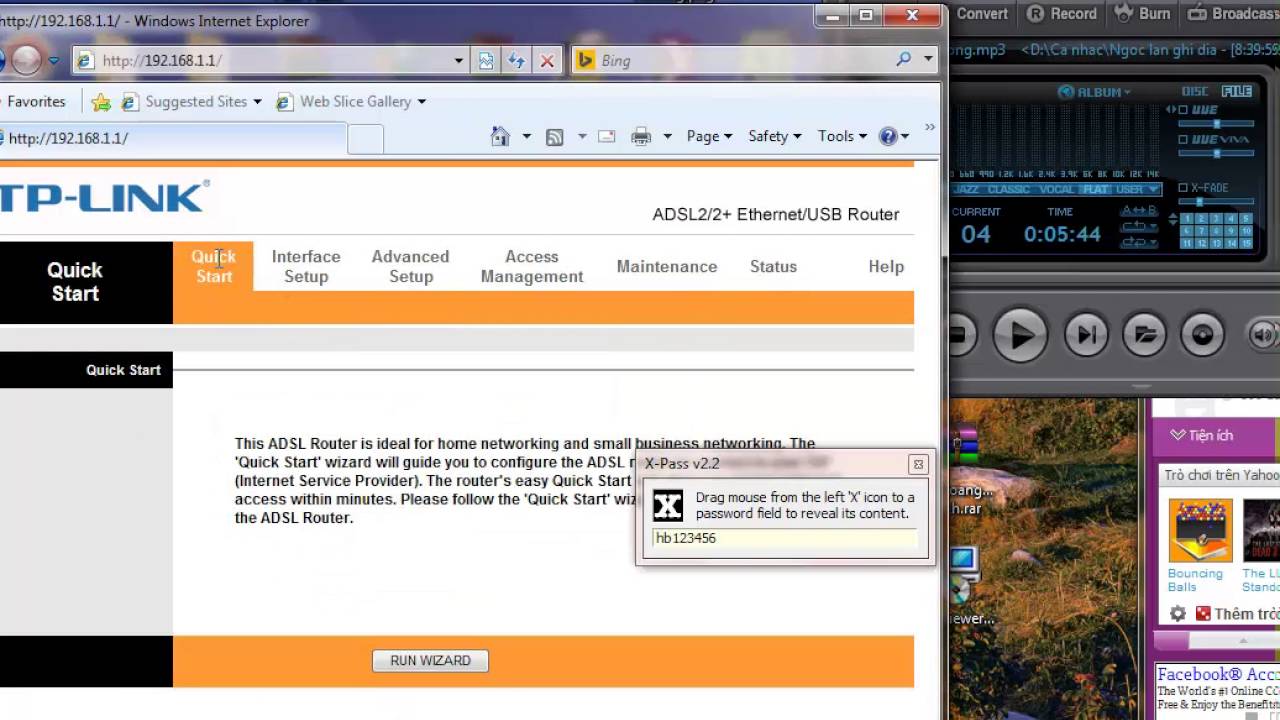Open the Status tab
This screenshot has width=1280, height=720.
[773, 266]
